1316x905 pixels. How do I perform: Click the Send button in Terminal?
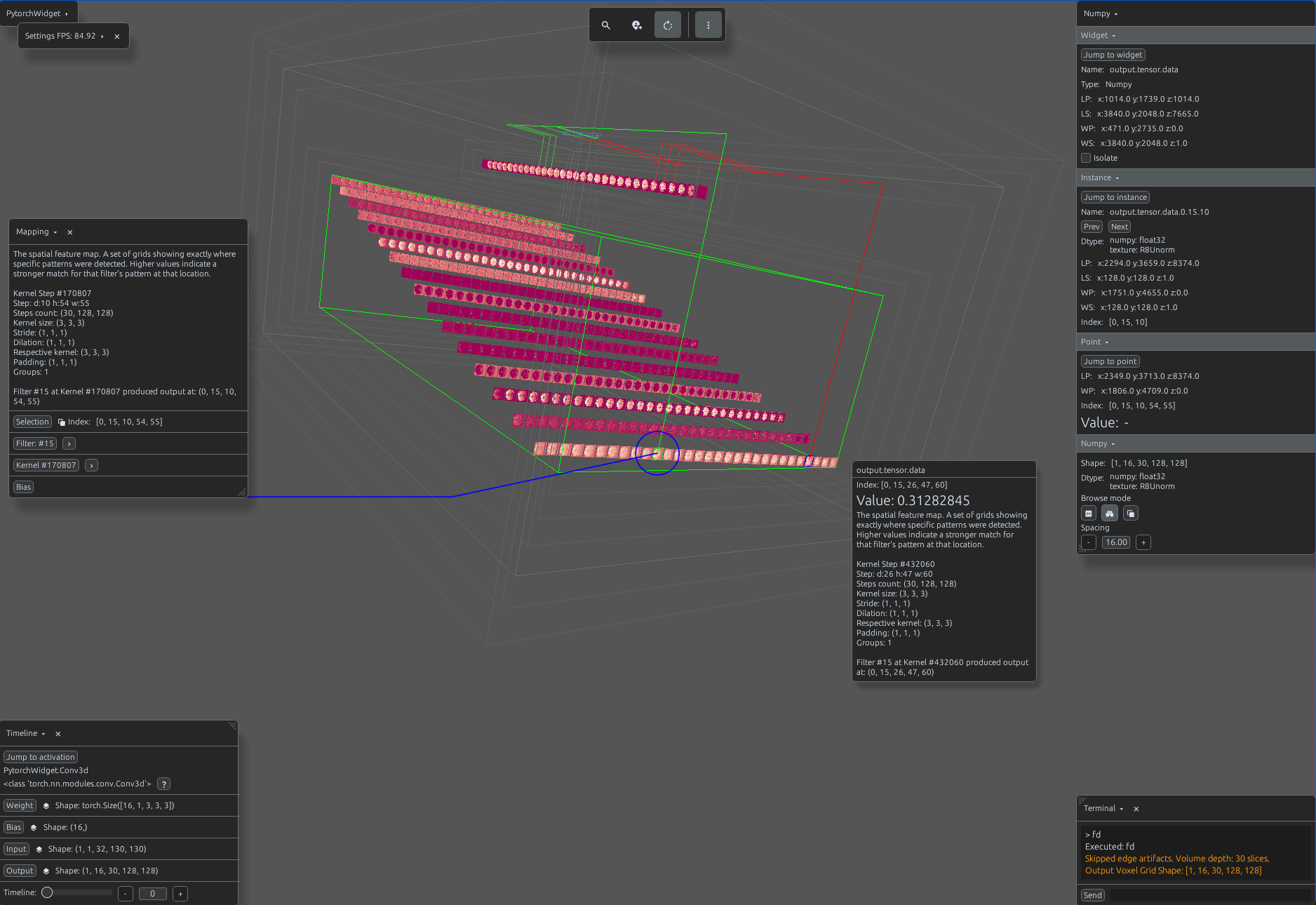pyautogui.click(x=1092, y=896)
